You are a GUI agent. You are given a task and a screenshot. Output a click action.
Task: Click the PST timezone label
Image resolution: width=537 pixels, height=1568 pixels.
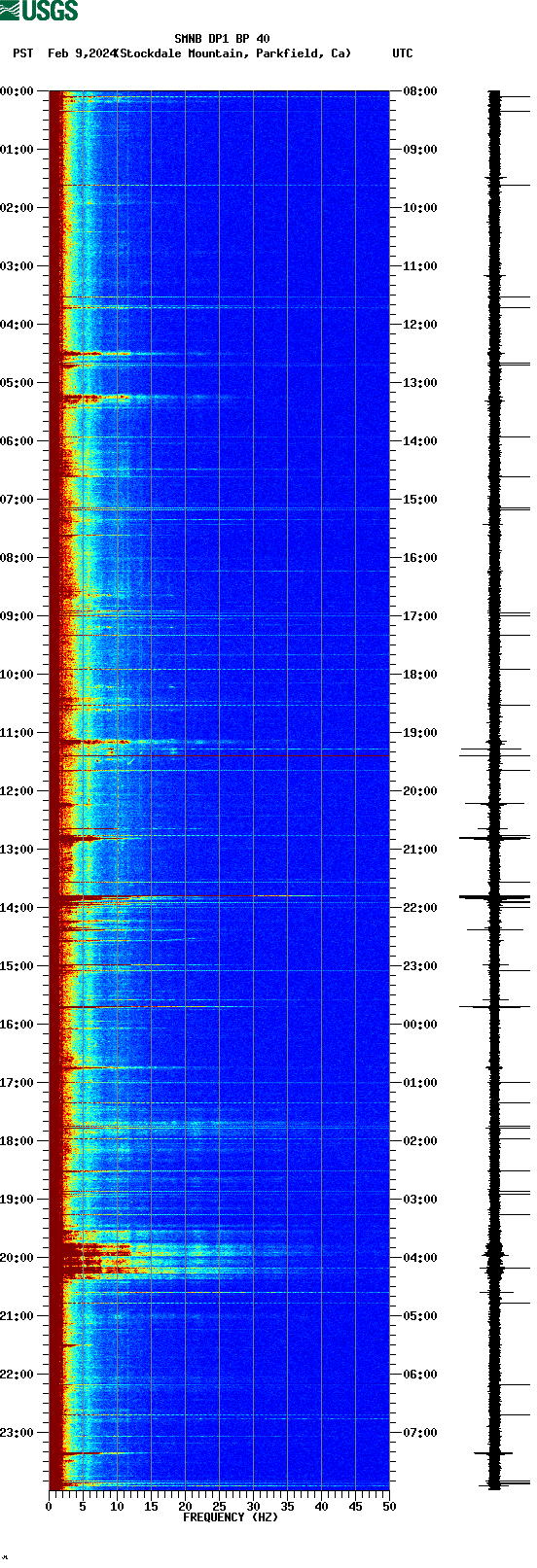22,53
